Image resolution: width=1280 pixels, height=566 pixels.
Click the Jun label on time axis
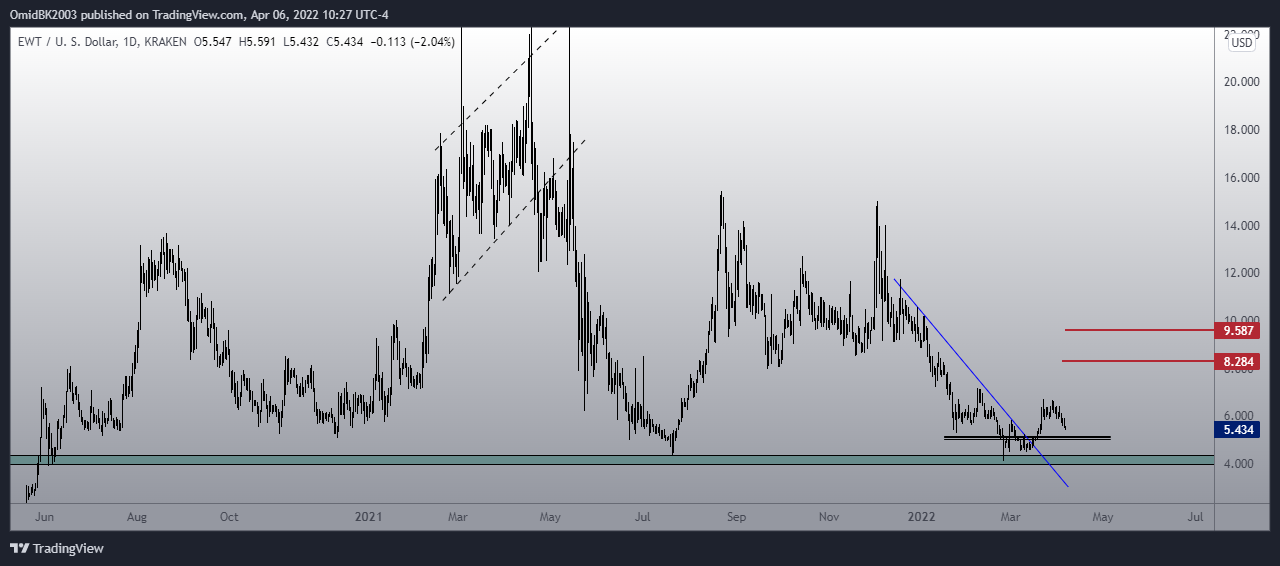point(44,517)
